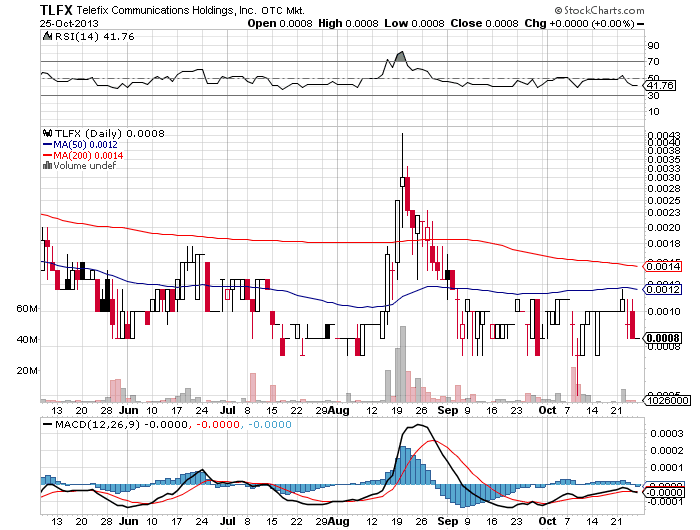Click the MA(50) 0.0012 legend text
The image size is (700, 530).
click(x=85, y=145)
